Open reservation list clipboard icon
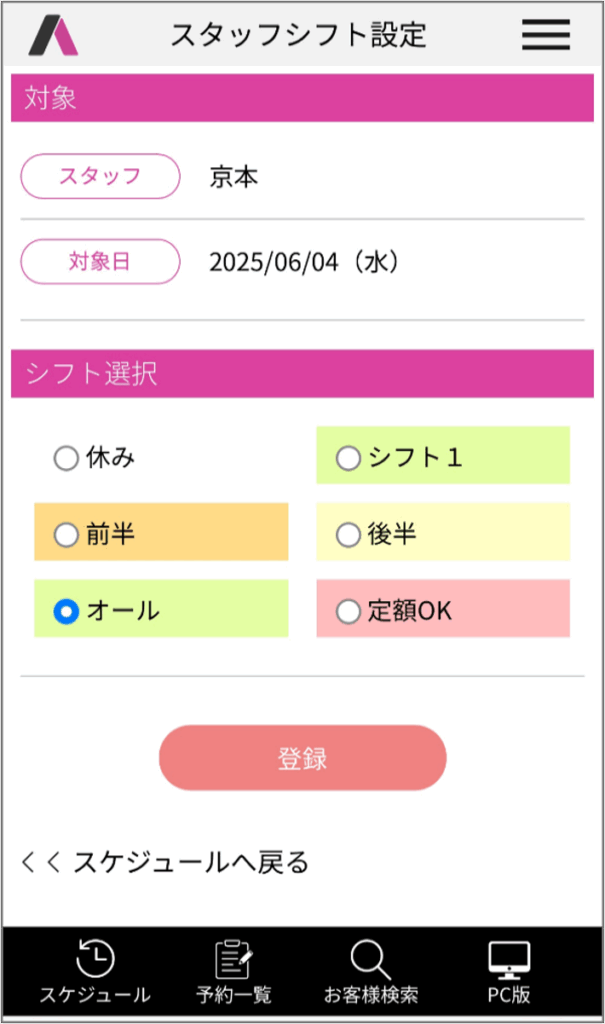The width and height of the screenshot is (605, 1024). pyautogui.click(x=234, y=960)
